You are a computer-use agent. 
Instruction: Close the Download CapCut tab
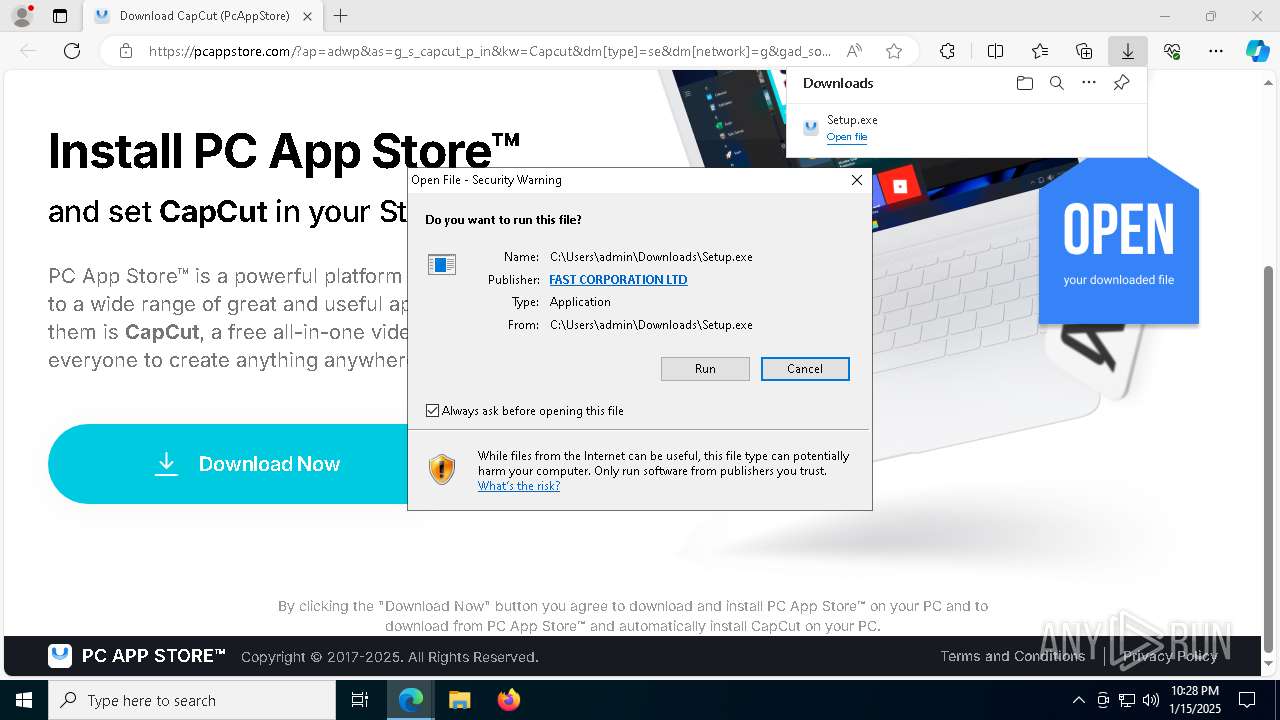[x=307, y=16]
